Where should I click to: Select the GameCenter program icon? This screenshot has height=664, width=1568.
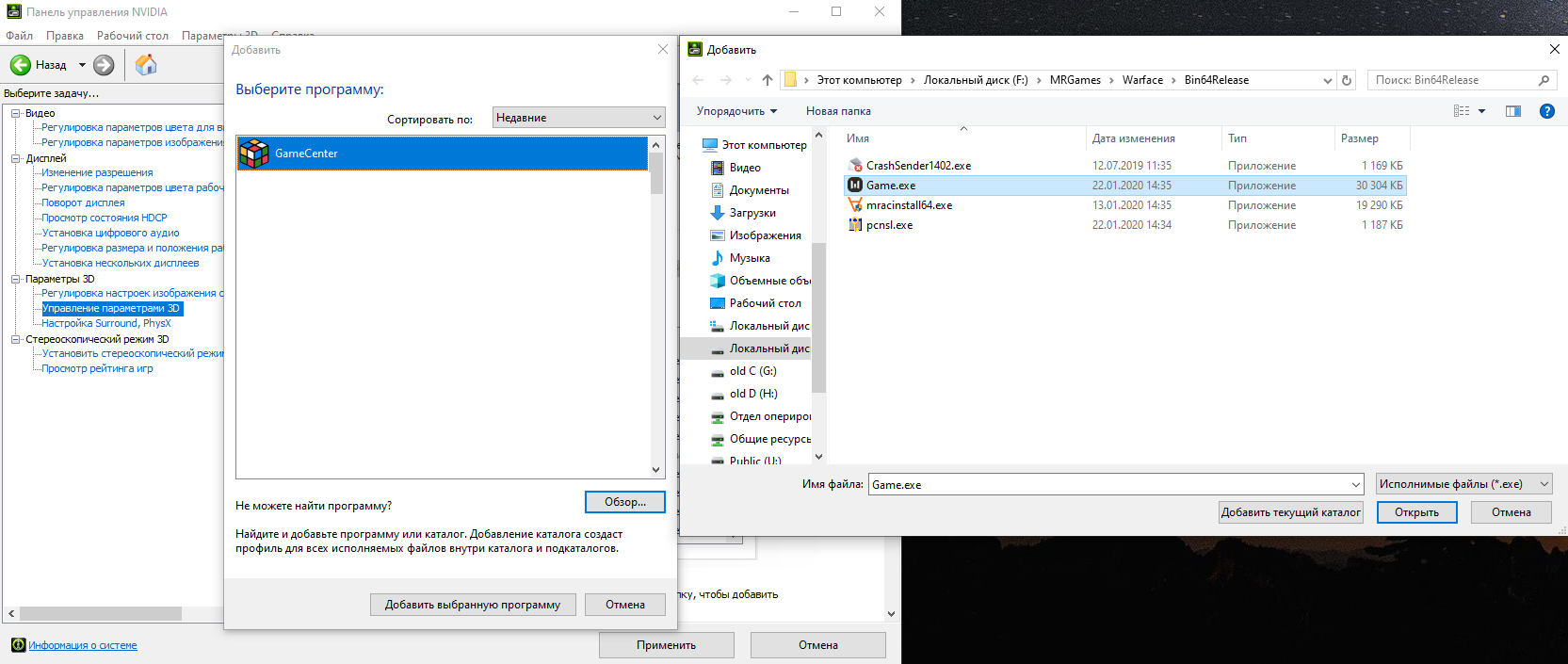pyautogui.click(x=253, y=154)
